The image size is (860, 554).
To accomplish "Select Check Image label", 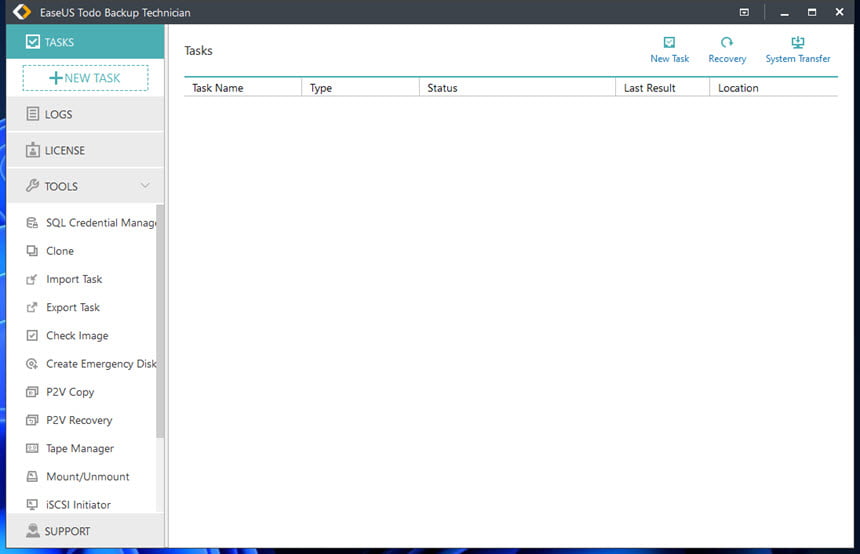I will [x=77, y=336].
